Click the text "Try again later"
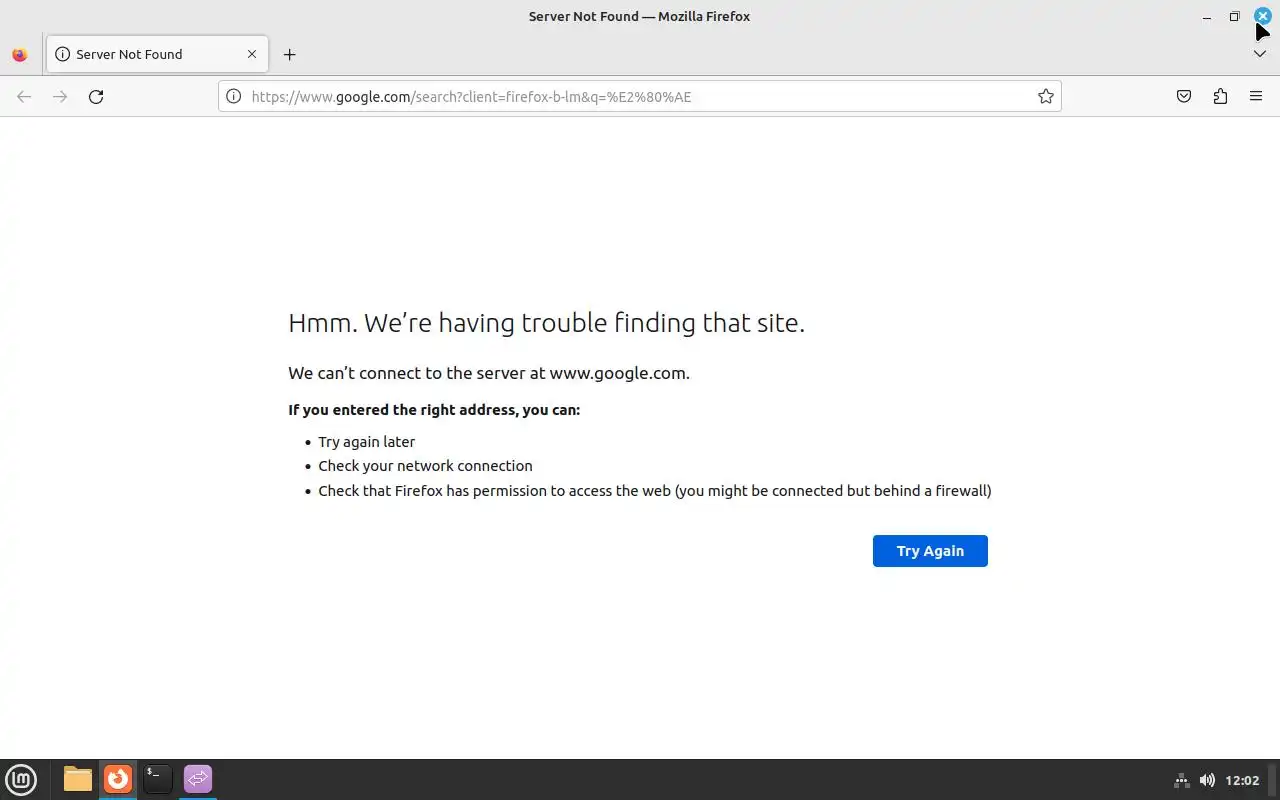Viewport: 1280px width, 800px height. (x=366, y=442)
